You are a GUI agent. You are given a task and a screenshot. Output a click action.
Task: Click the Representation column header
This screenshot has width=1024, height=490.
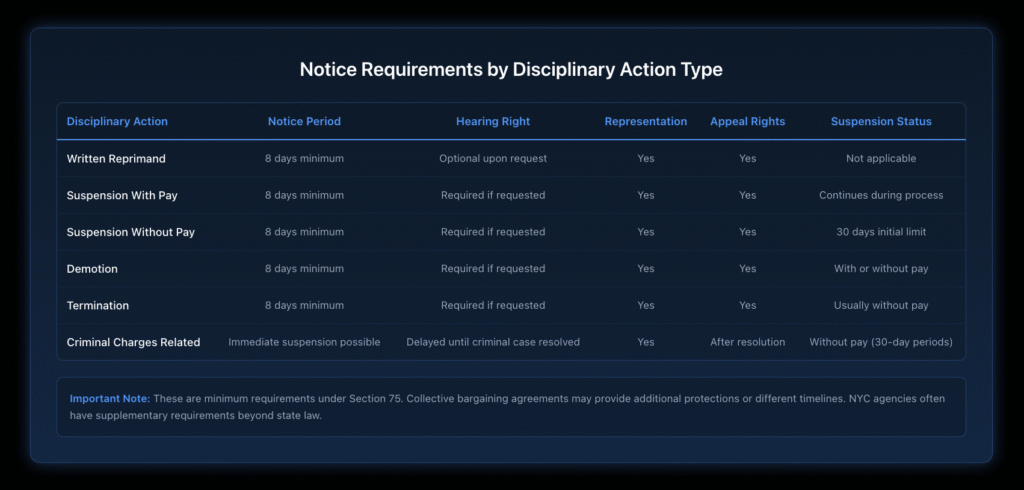click(646, 122)
